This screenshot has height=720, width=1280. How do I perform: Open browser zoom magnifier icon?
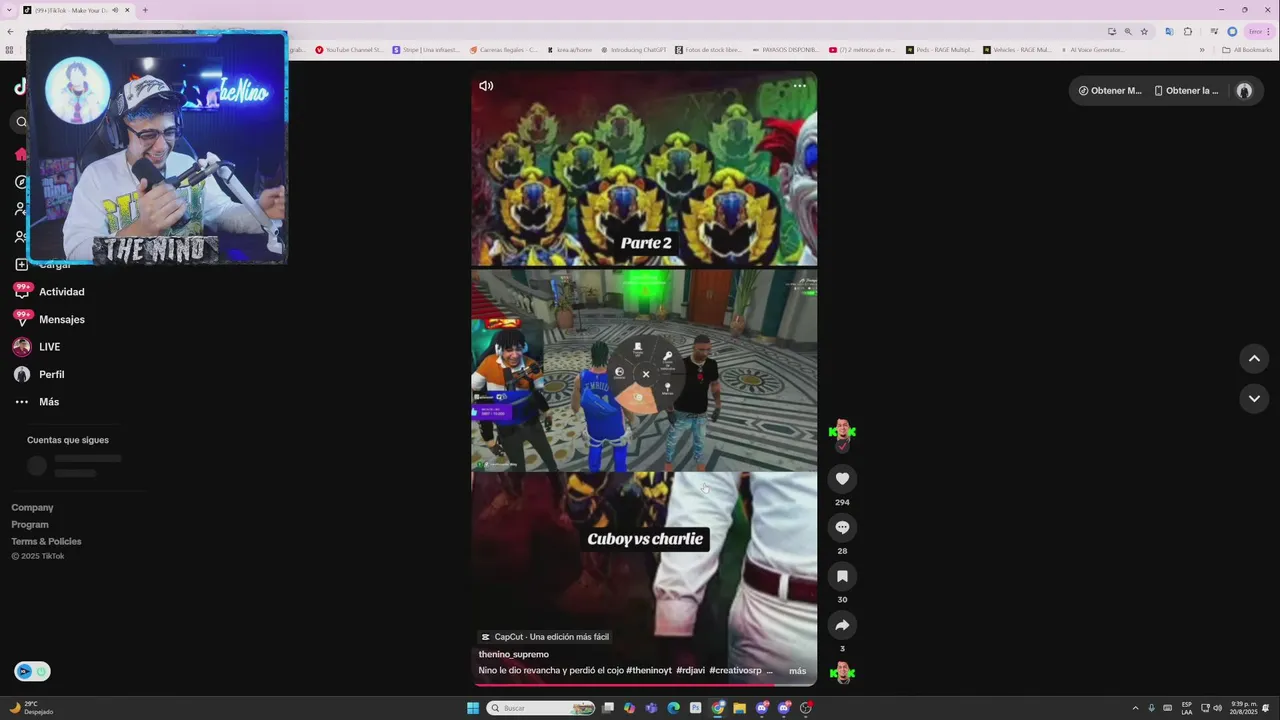point(1128,31)
